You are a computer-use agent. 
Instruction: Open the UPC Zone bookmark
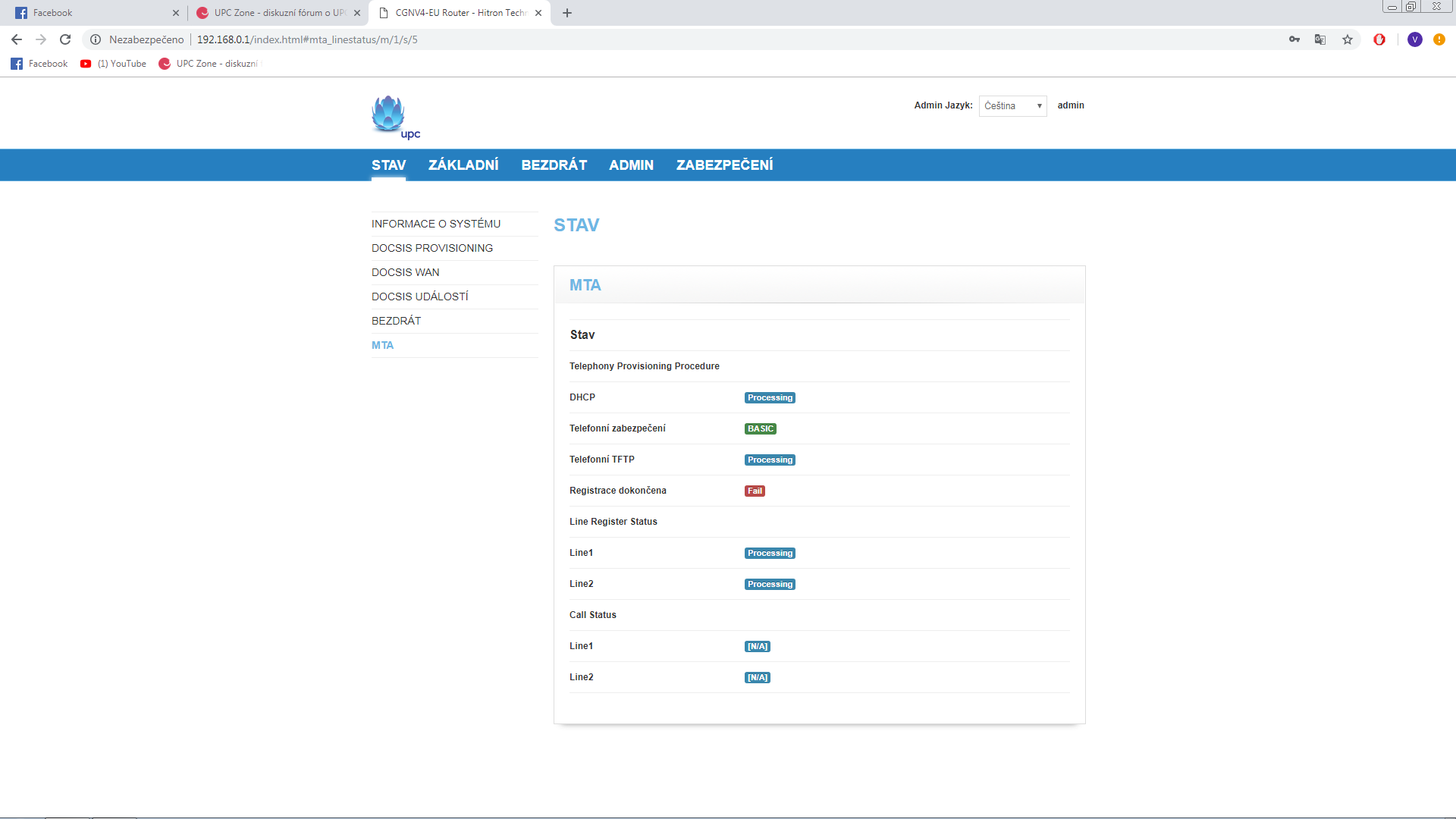[x=209, y=64]
